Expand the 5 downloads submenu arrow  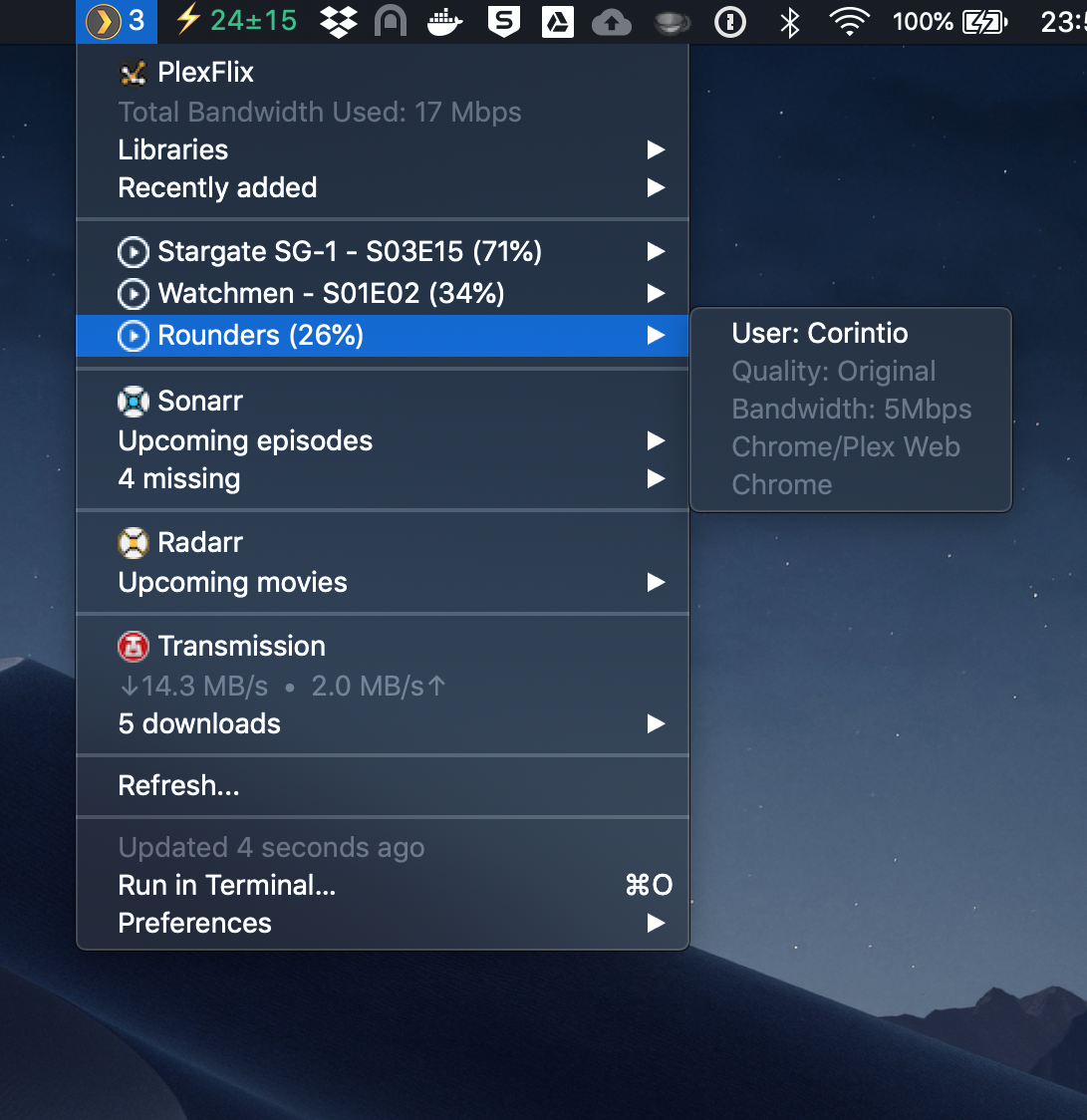(656, 723)
